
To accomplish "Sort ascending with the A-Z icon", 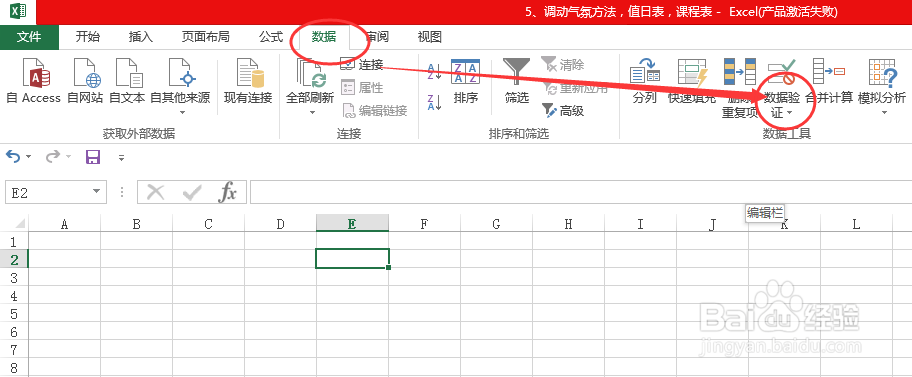I will click(x=434, y=71).
